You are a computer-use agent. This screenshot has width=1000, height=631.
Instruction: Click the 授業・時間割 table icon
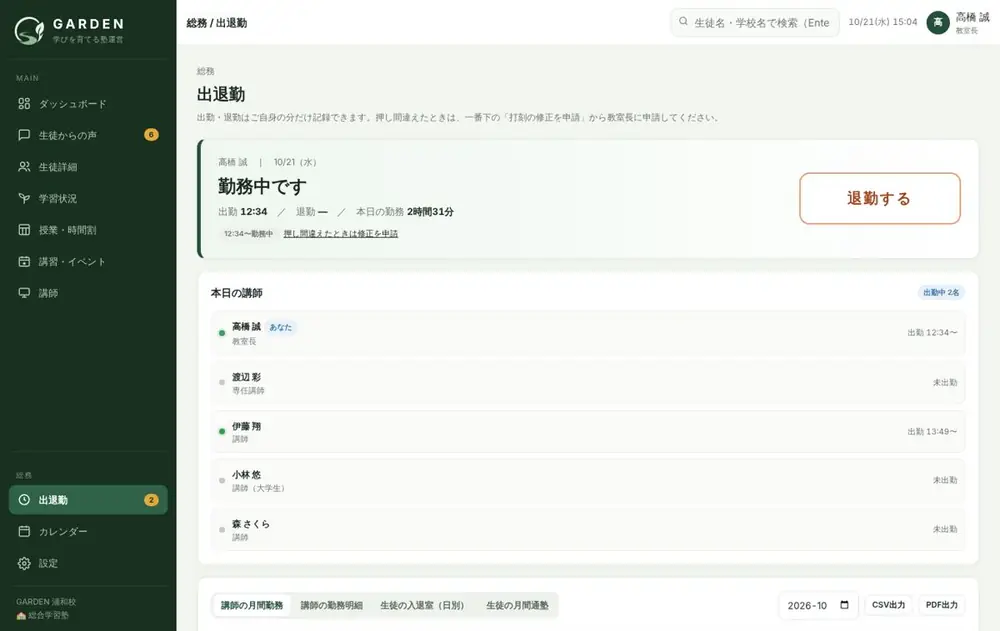[24, 230]
